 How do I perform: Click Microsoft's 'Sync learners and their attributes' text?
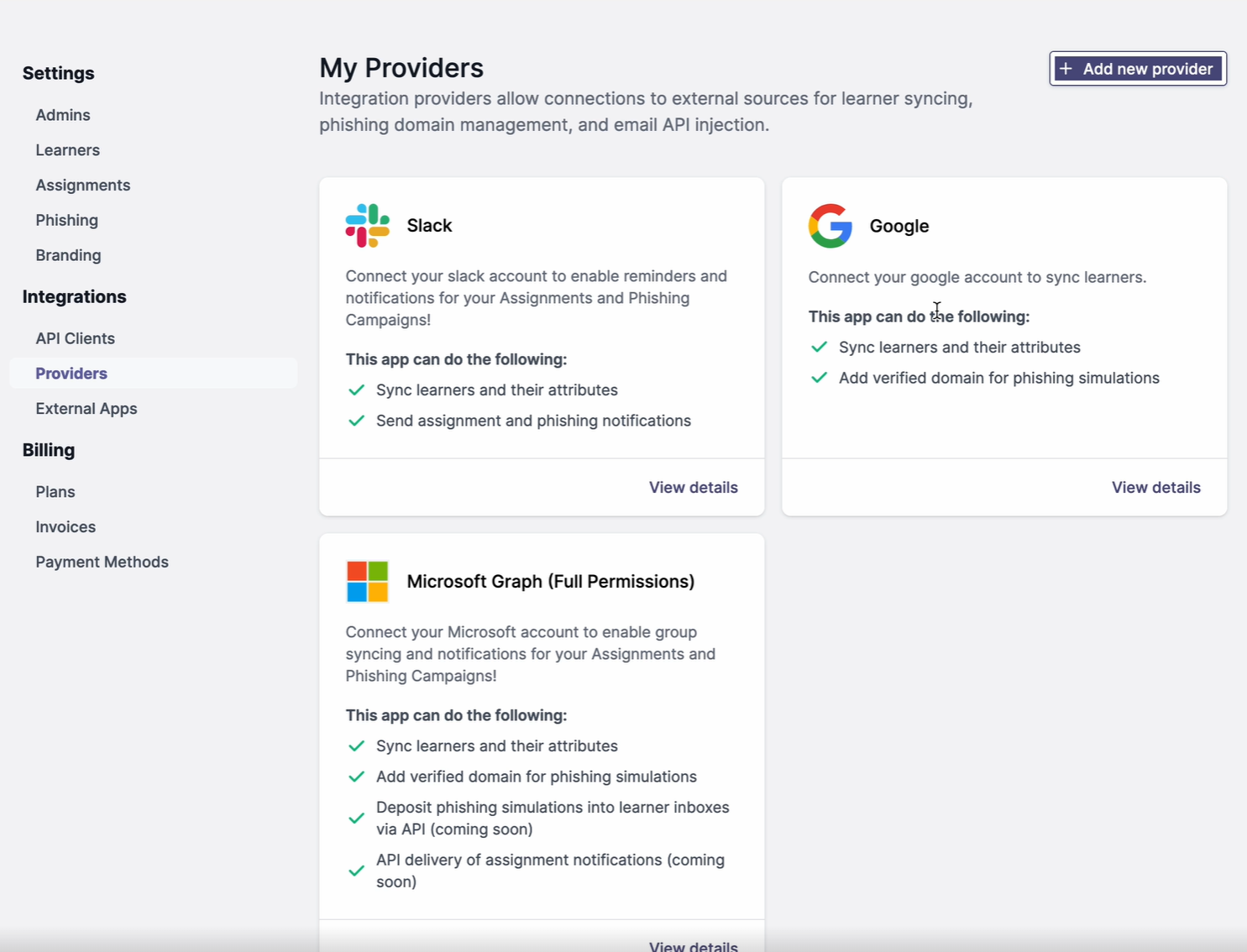click(497, 746)
